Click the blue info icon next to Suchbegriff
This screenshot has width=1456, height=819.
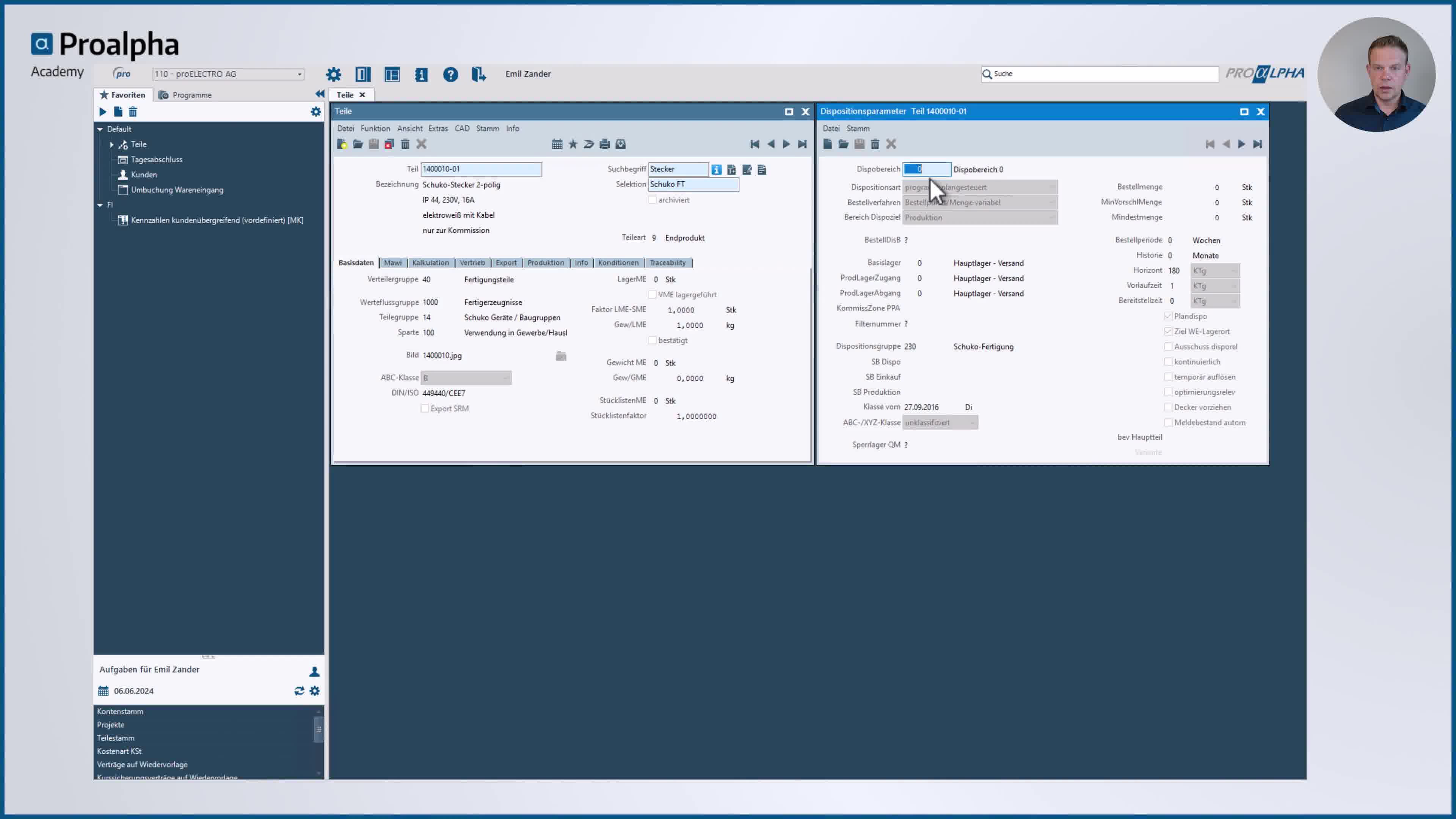tap(717, 169)
